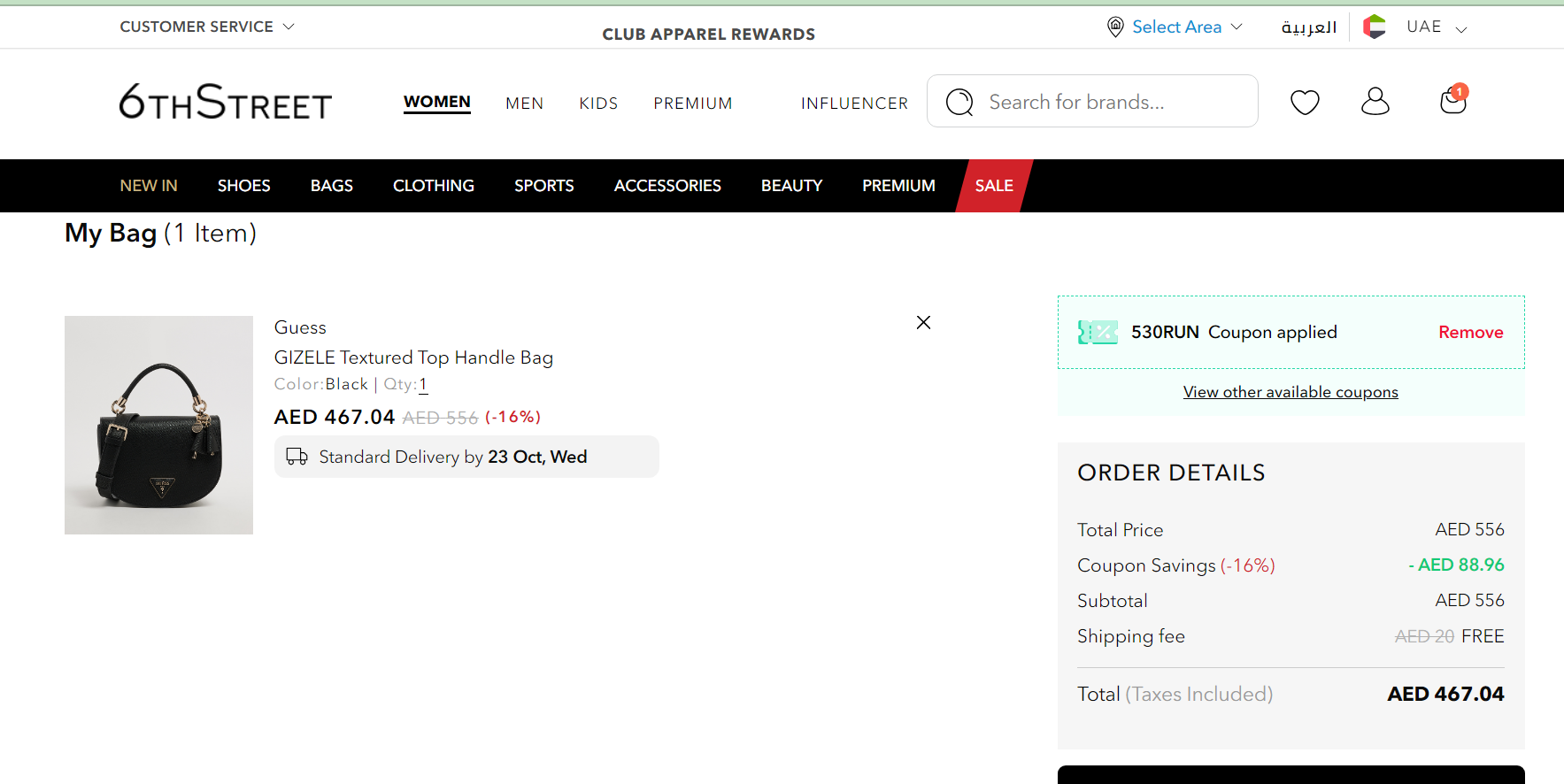Switch language to Arabic
1564x784 pixels.
click(x=1309, y=27)
